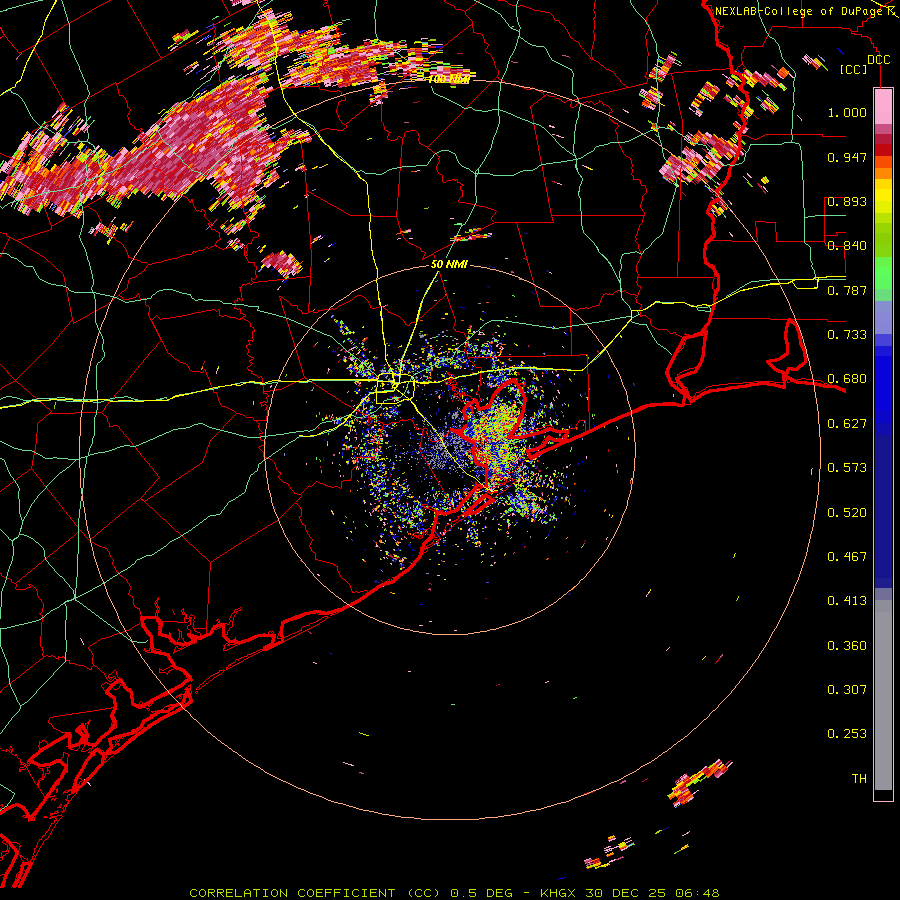Screen dimensions: 900x900
Task: Click the 0.307 scale value
Action: (x=847, y=690)
